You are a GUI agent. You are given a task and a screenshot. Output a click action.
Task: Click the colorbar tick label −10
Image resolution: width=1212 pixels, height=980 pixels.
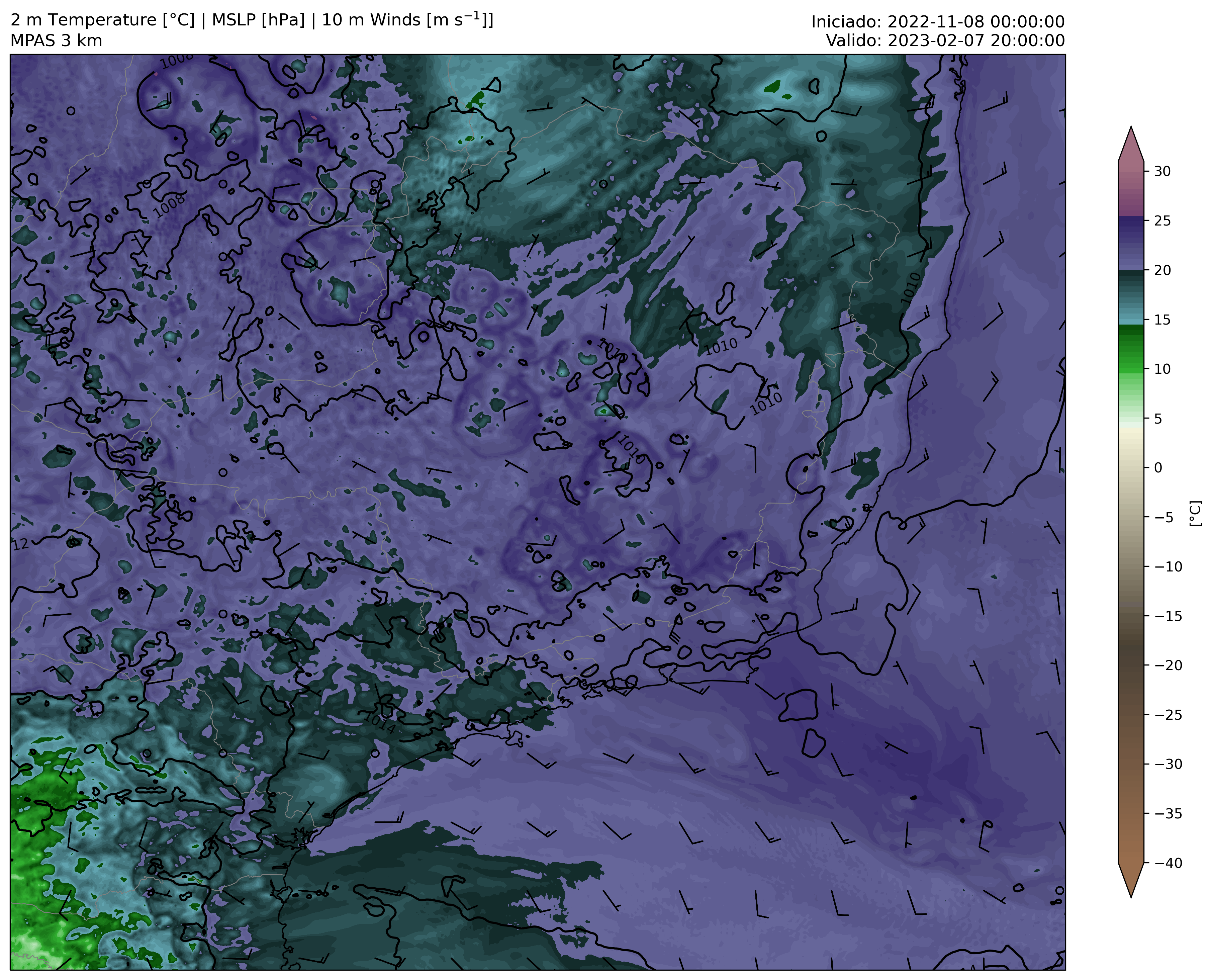pos(1168,567)
